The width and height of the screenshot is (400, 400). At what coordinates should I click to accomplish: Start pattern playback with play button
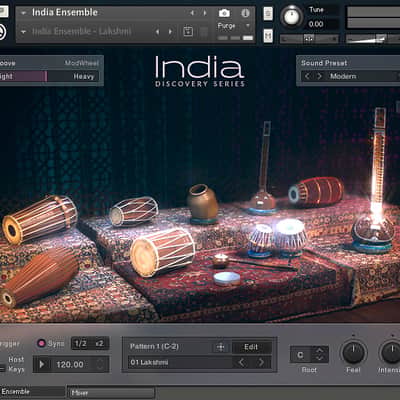42,364
